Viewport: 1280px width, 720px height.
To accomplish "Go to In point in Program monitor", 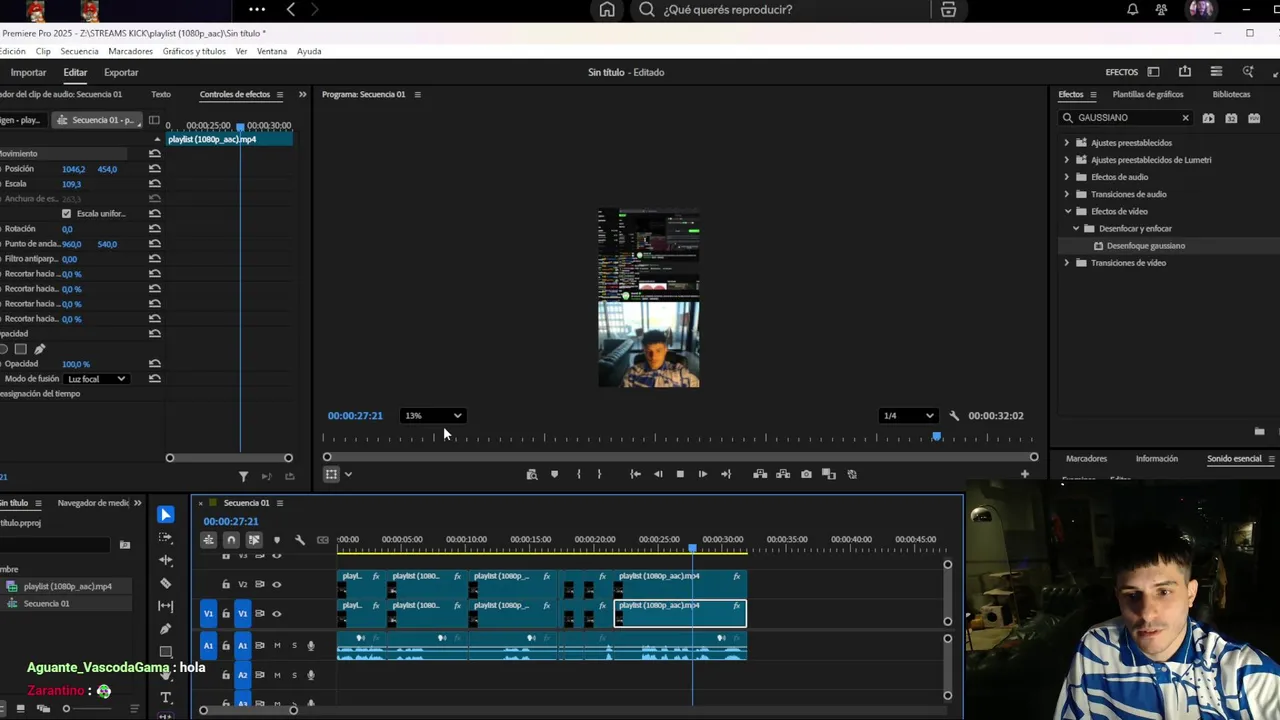I will coord(635,474).
